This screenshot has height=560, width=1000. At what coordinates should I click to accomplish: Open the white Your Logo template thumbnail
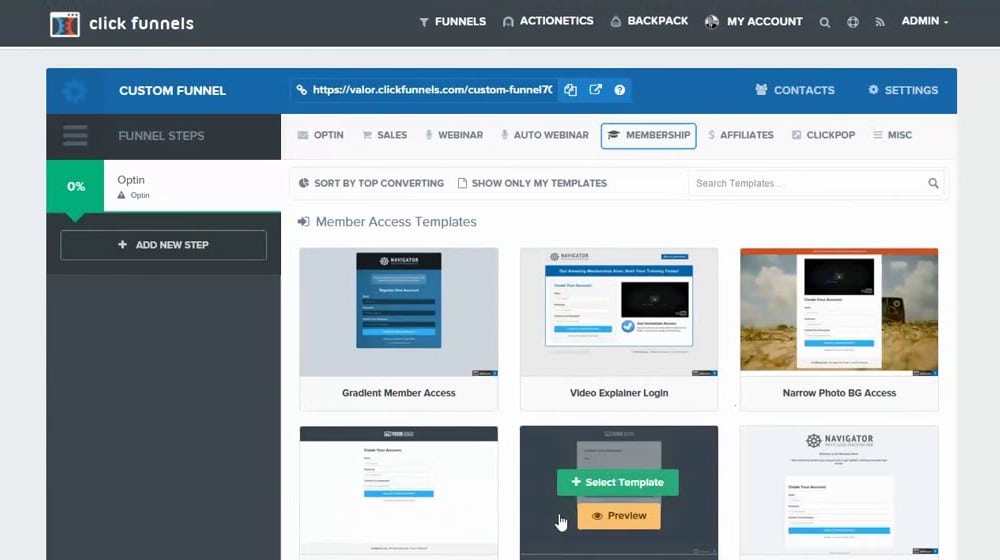coord(399,491)
